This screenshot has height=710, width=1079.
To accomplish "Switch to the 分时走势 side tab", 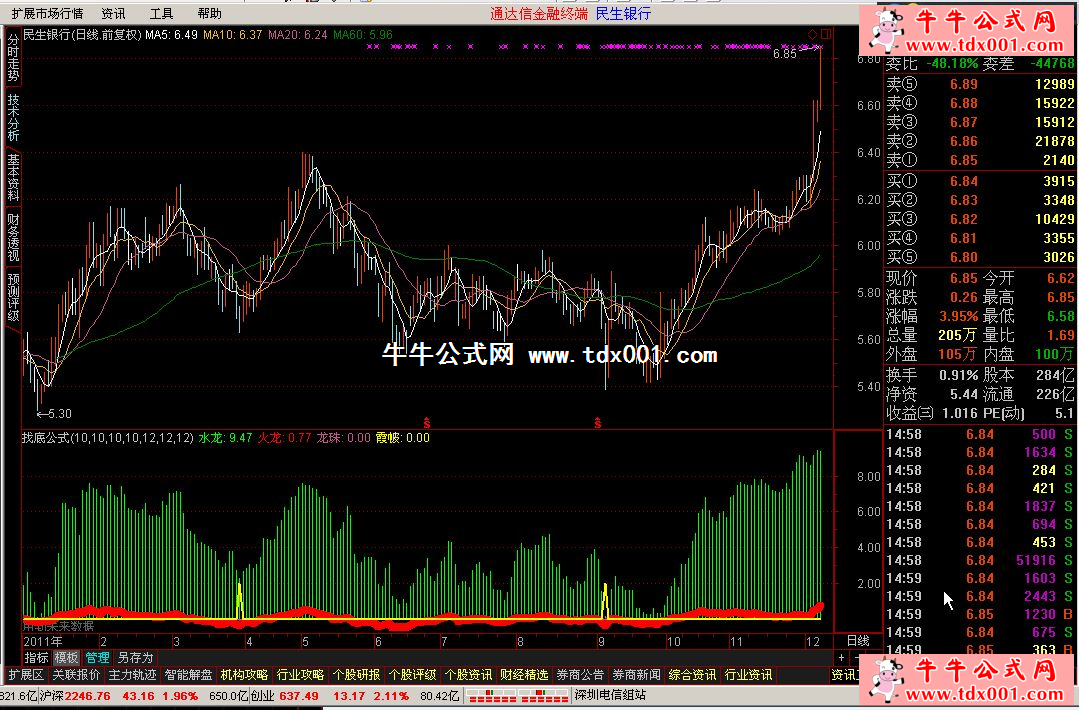I will [13, 58].
